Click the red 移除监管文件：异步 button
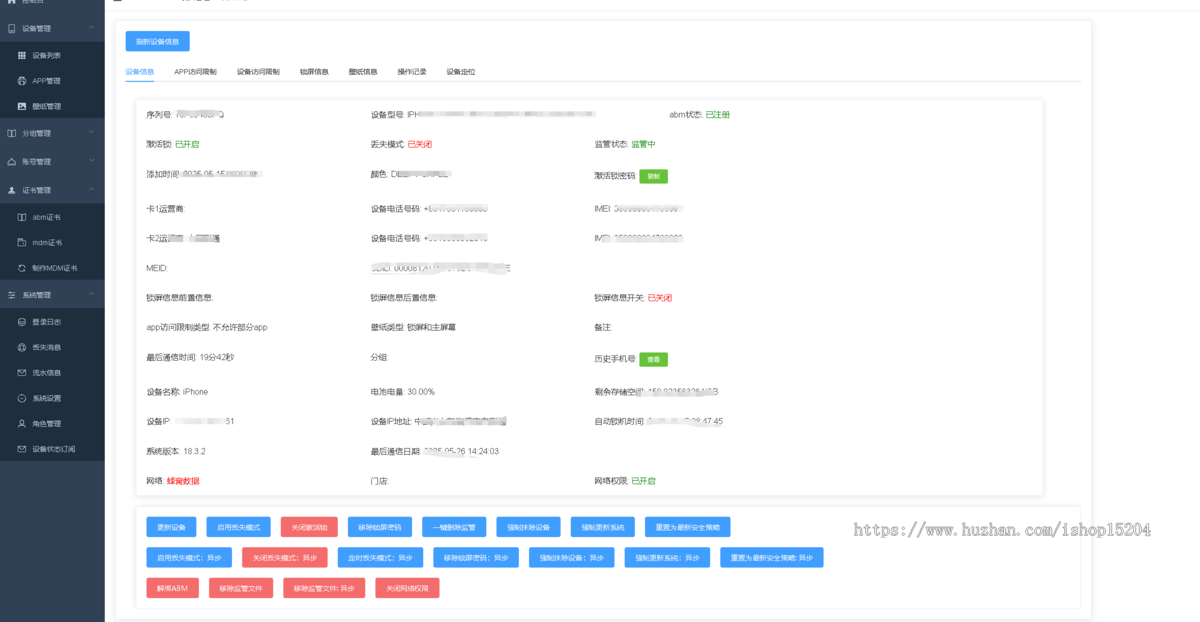Image resolution: width=1200 pixels, height=622 pixels. point(325,588)
